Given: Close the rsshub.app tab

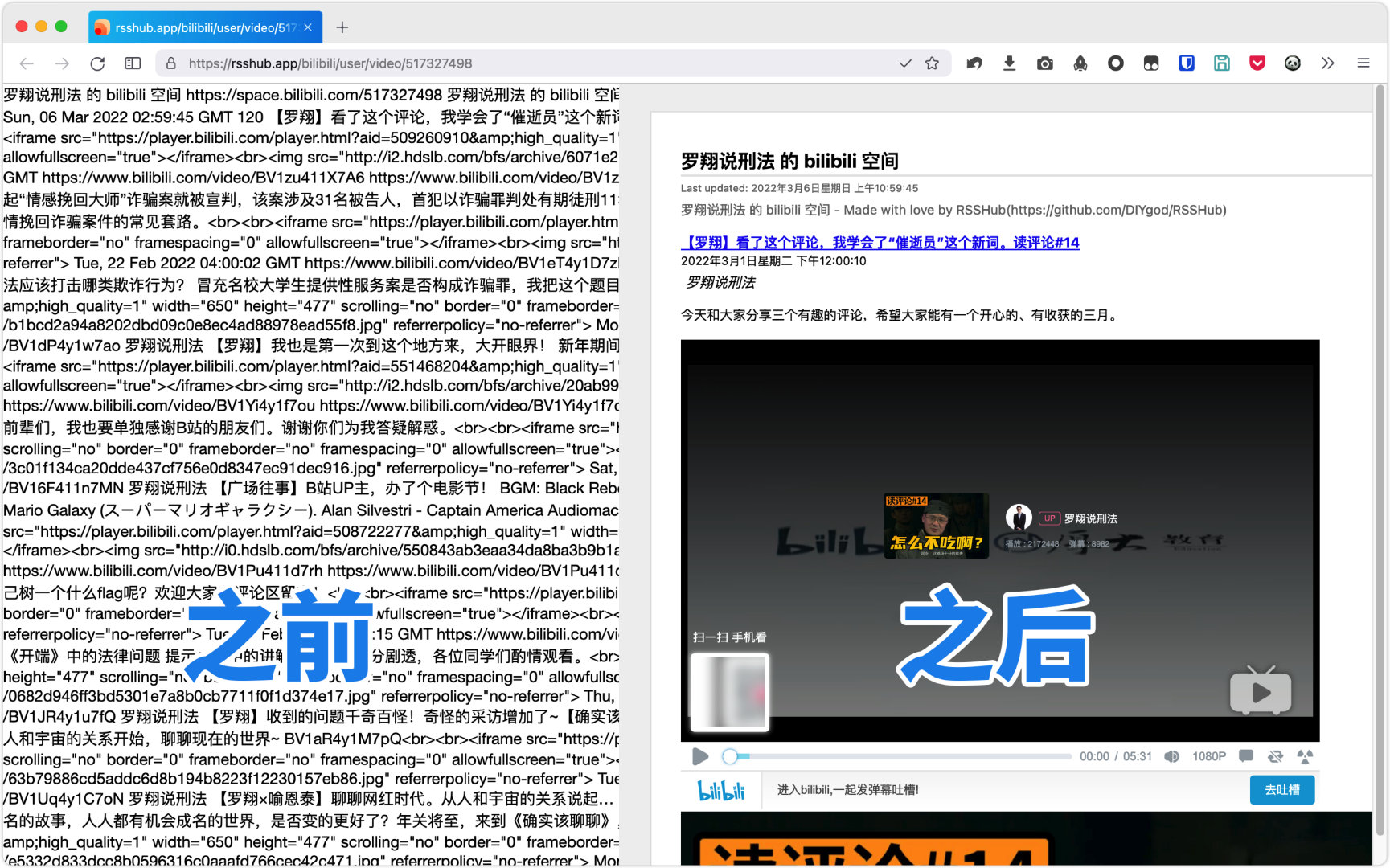Looking at the screenshot, I should coord(308,27).
